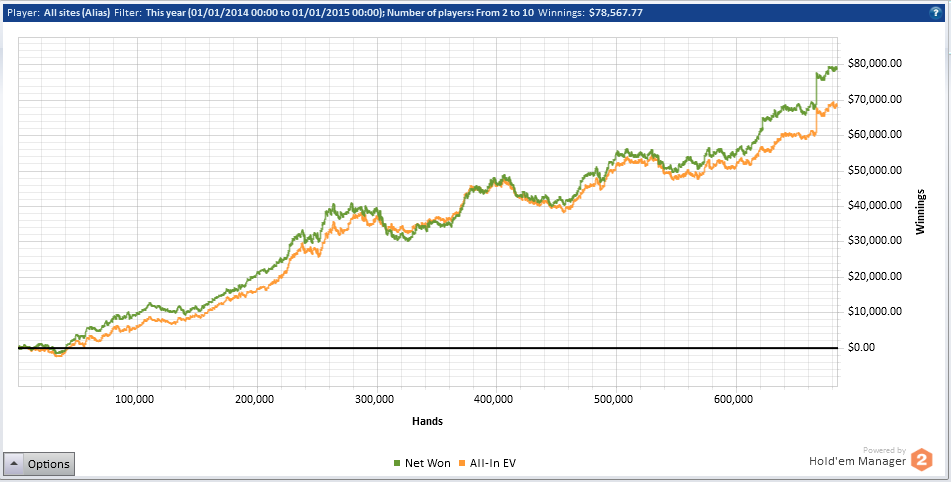Click the Winnings $78,567.77 value in header
Screen dimensions: 951x482
point(616,12)
